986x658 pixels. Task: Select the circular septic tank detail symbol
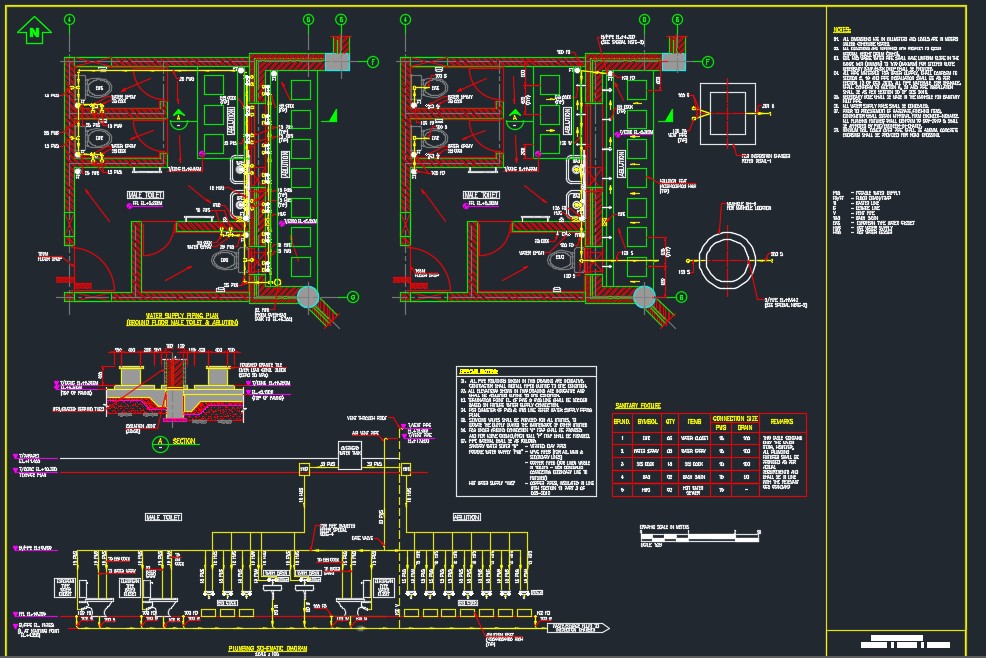[x=726, y=258]
